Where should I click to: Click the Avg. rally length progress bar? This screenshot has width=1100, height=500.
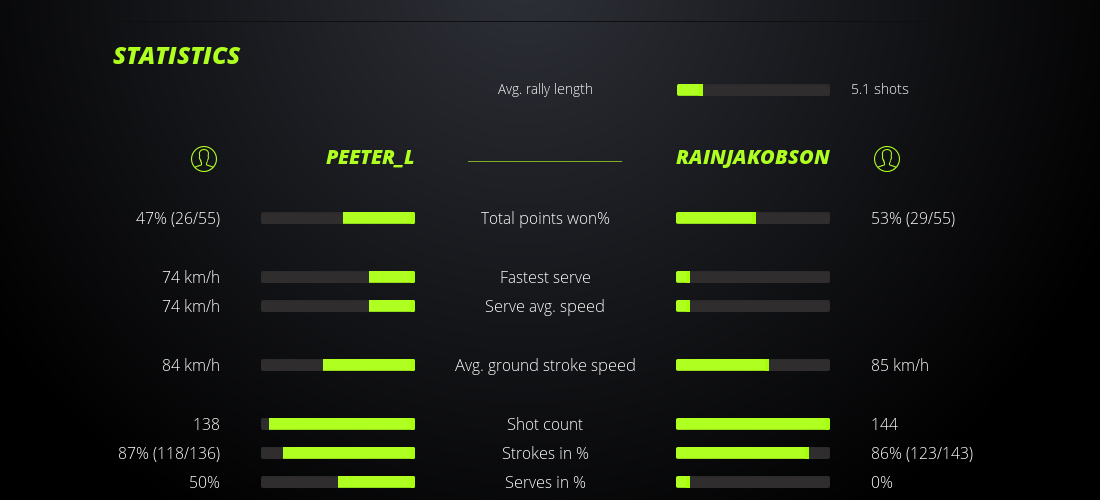click(753, 90)
